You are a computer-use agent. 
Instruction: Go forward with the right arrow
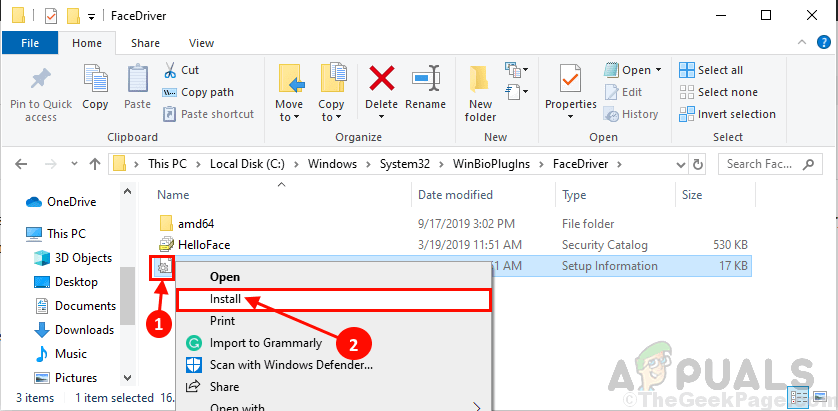[x=50, y=164]
